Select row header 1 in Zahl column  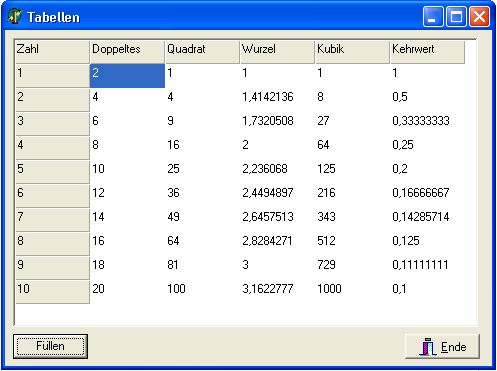[x=52, y=76]
